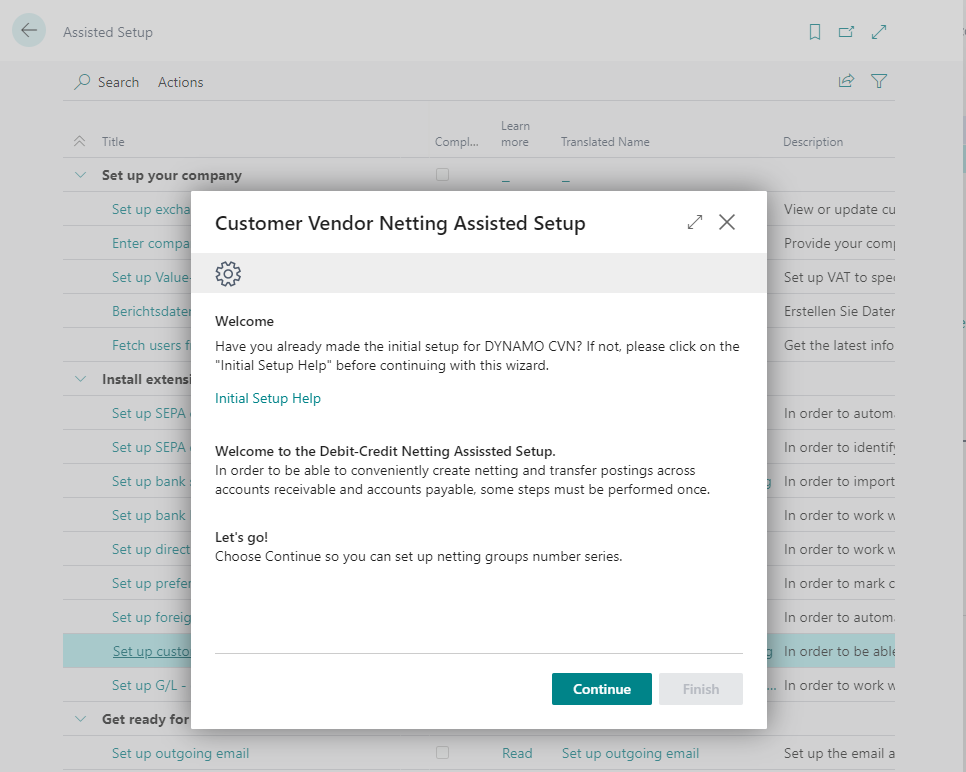Collapse the Set up your company section
This screenshot has height=772, width=966.
(81, 174)
